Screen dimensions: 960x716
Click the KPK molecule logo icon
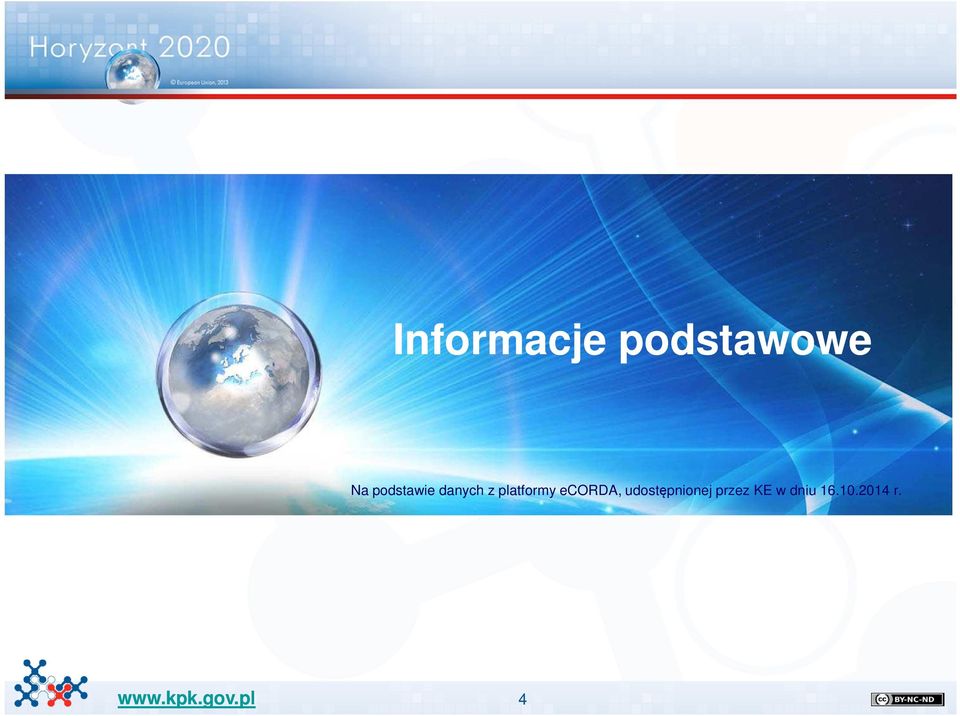[x=51, y=683]
